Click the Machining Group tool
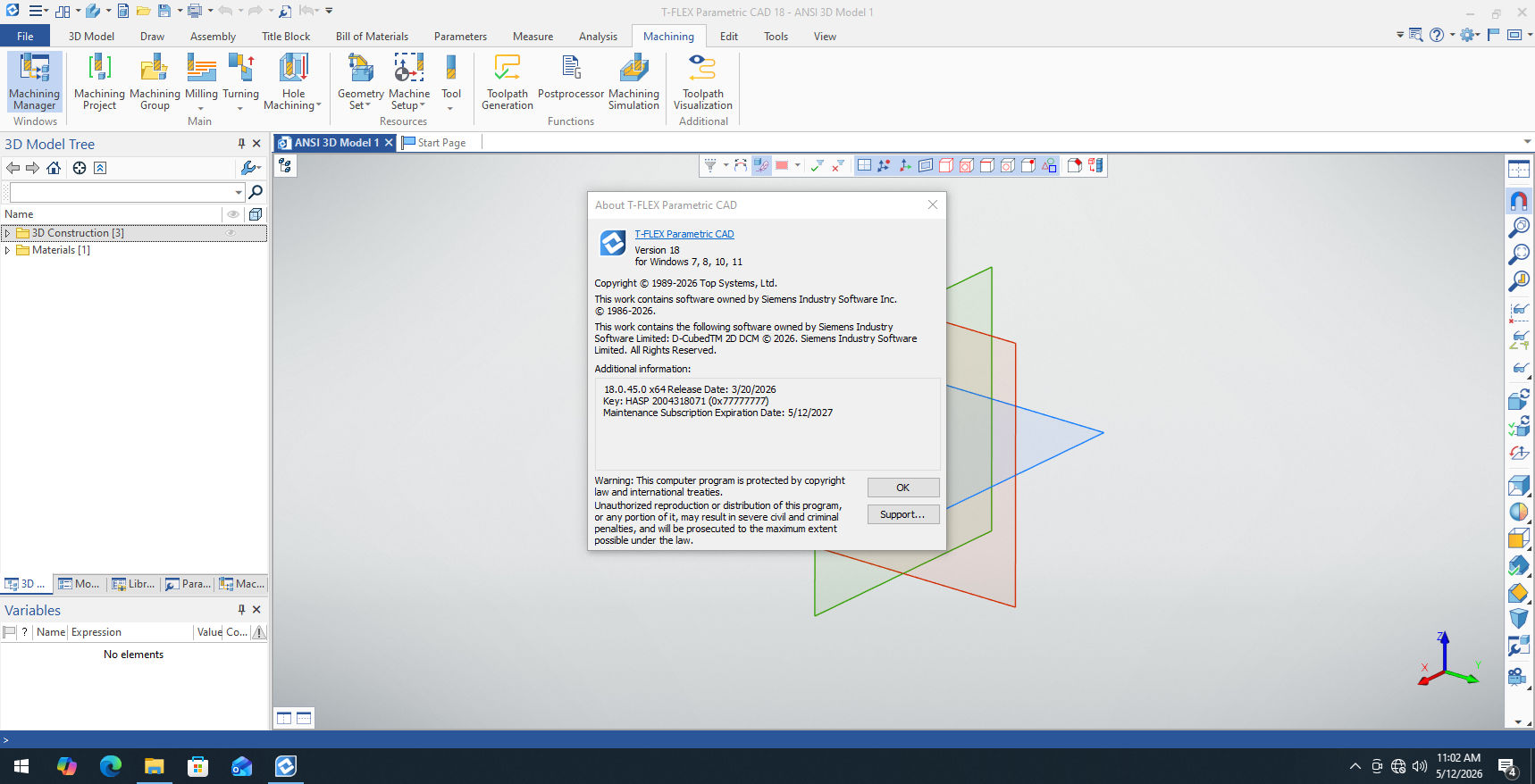This screenshot has width=1535, height=784. pos(155,81)
